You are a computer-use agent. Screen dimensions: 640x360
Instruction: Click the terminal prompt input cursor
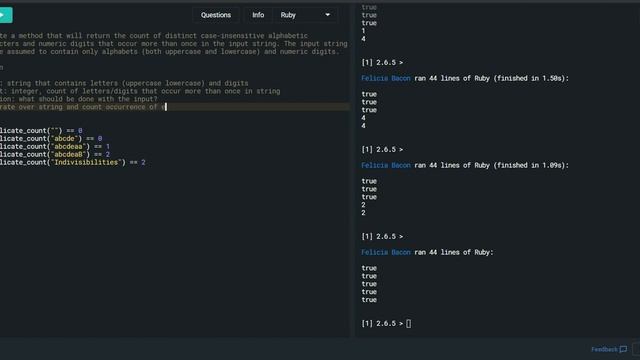pyautogui.click(x=409, y=324)
